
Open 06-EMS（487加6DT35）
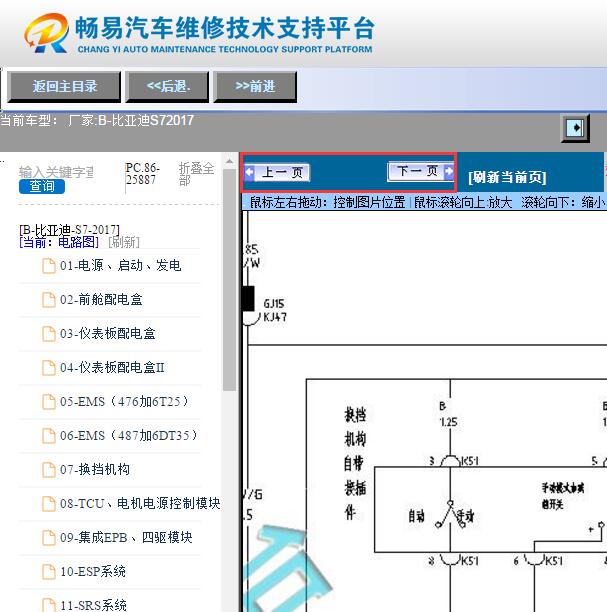(x=130, y=435)
